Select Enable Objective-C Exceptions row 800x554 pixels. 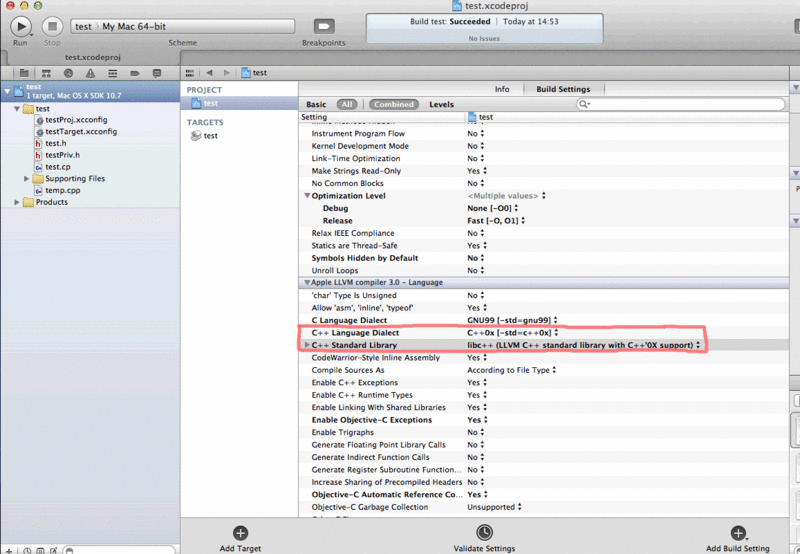(x=543, y=420)
